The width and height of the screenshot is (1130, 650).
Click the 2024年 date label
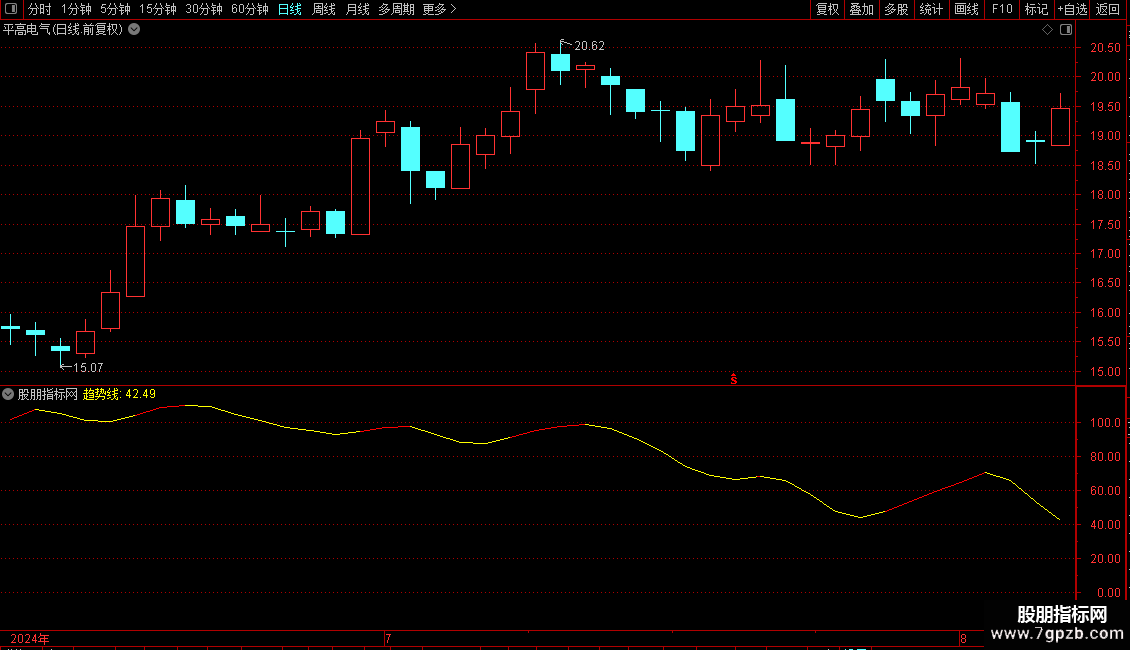[x=30, y=638]
